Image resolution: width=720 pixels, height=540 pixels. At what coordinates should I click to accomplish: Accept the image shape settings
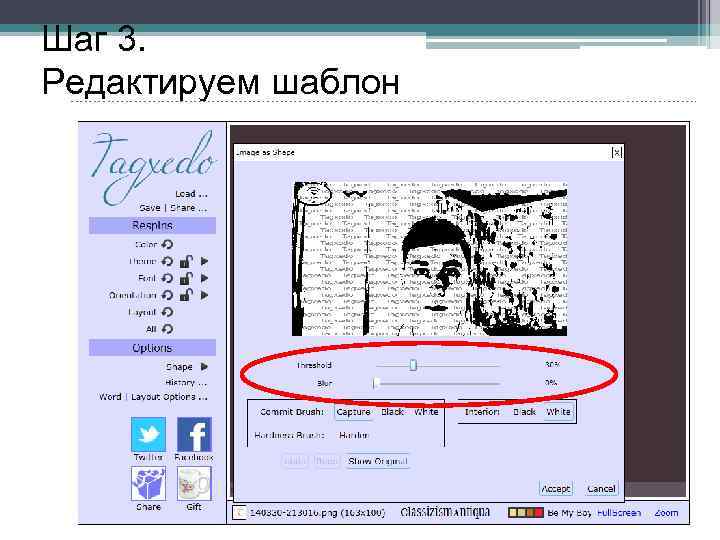556,489
